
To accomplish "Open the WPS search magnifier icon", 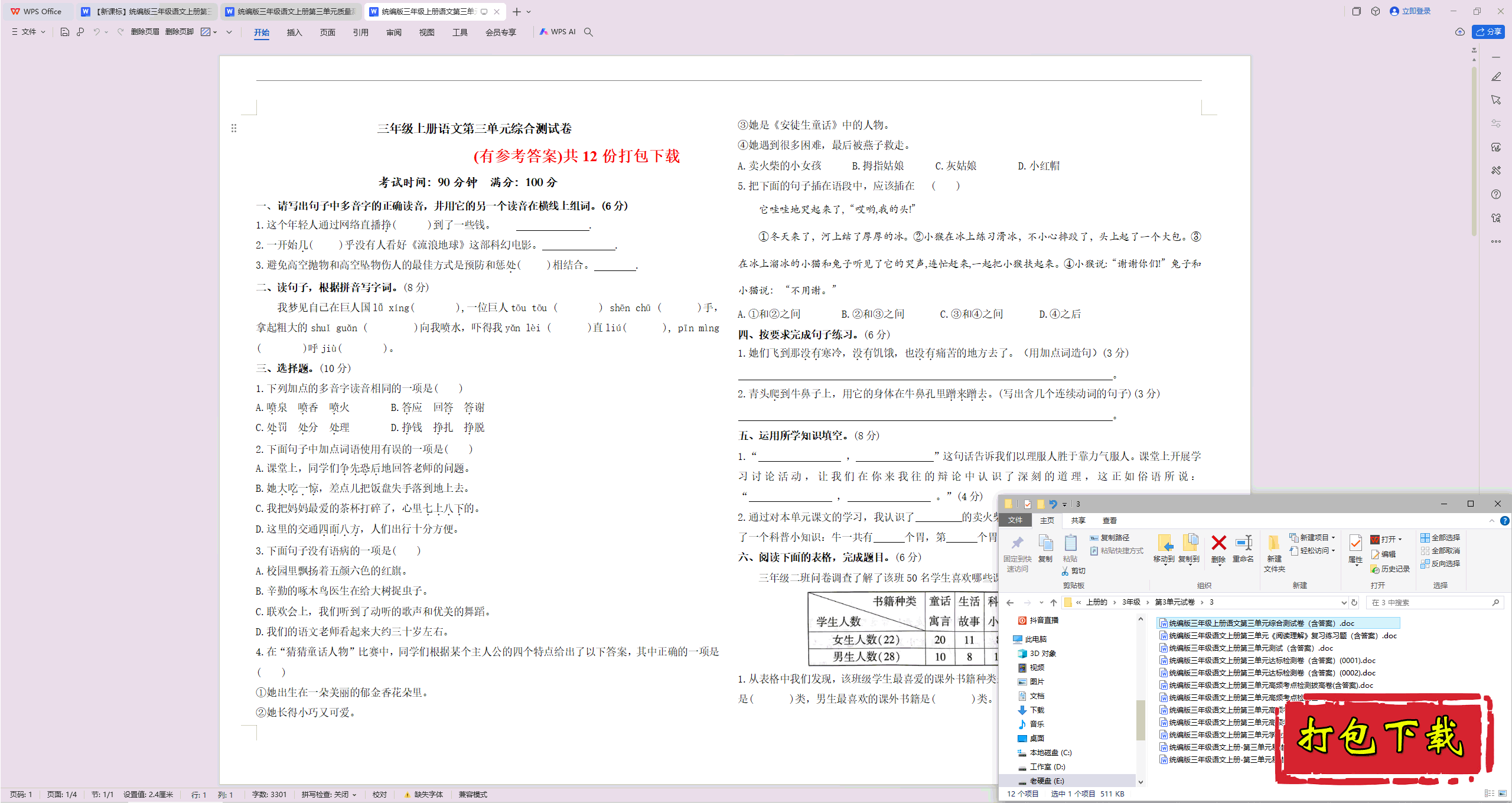I will click(588, 32).
